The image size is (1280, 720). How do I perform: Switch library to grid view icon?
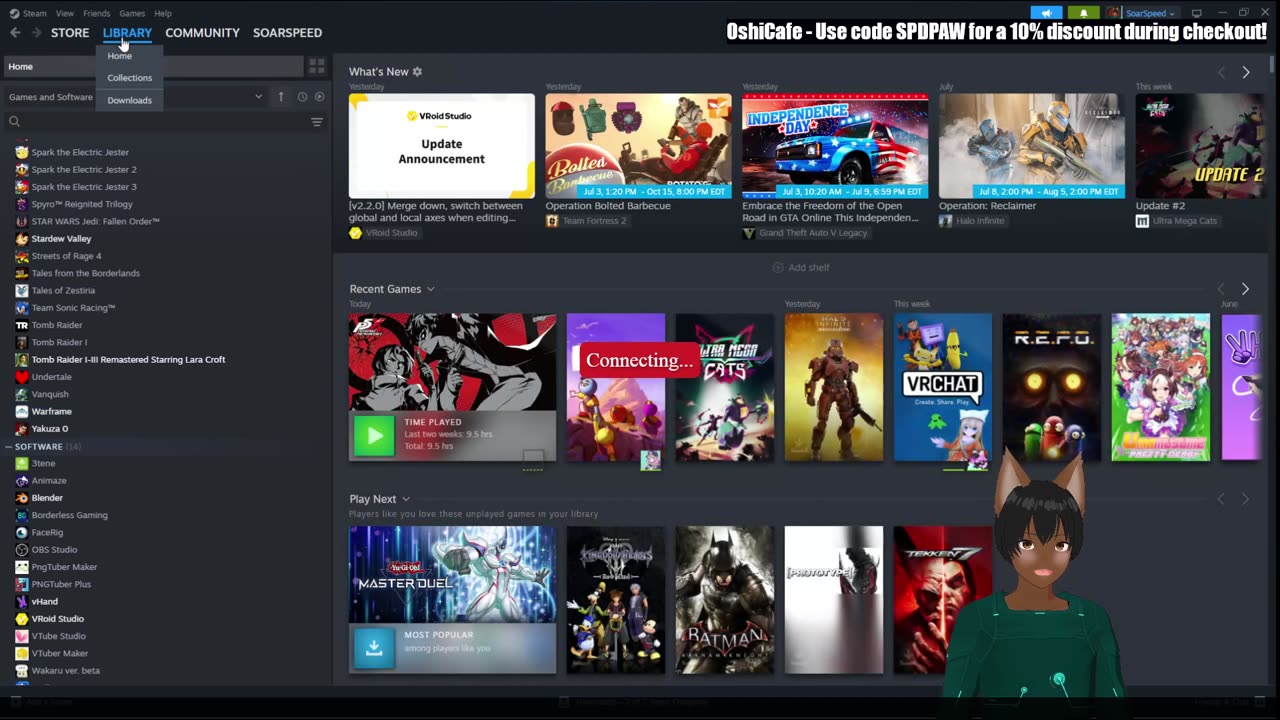point(316,66)
